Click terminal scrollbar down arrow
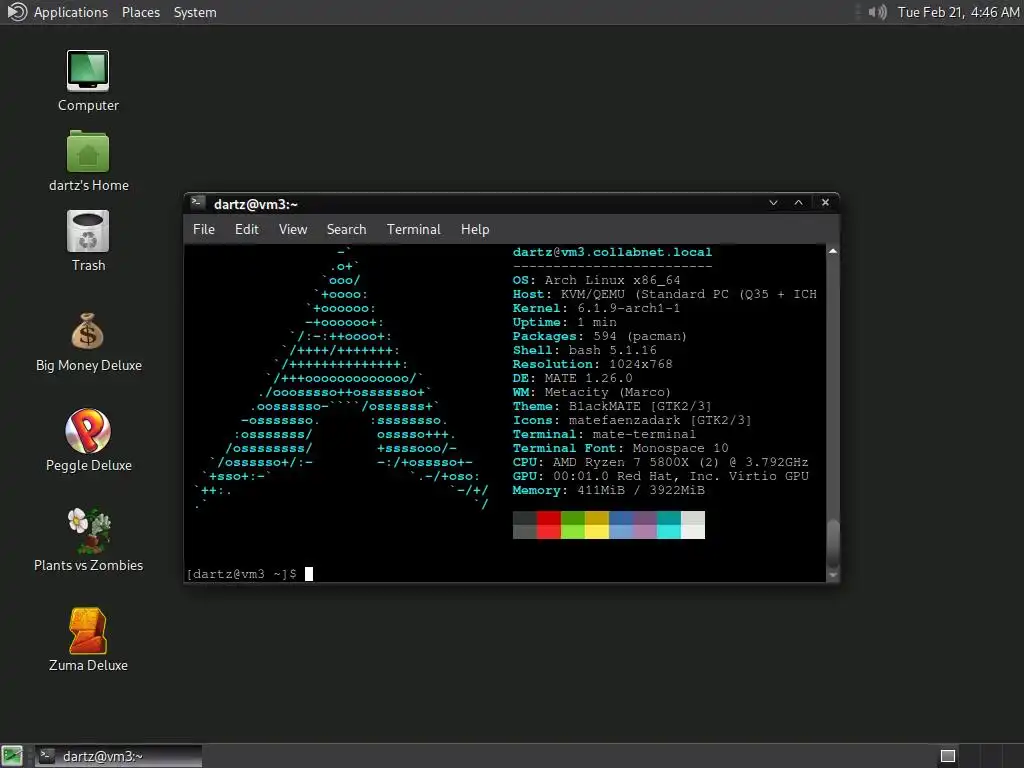1024x768 pixels. click(x=833, y=575)
